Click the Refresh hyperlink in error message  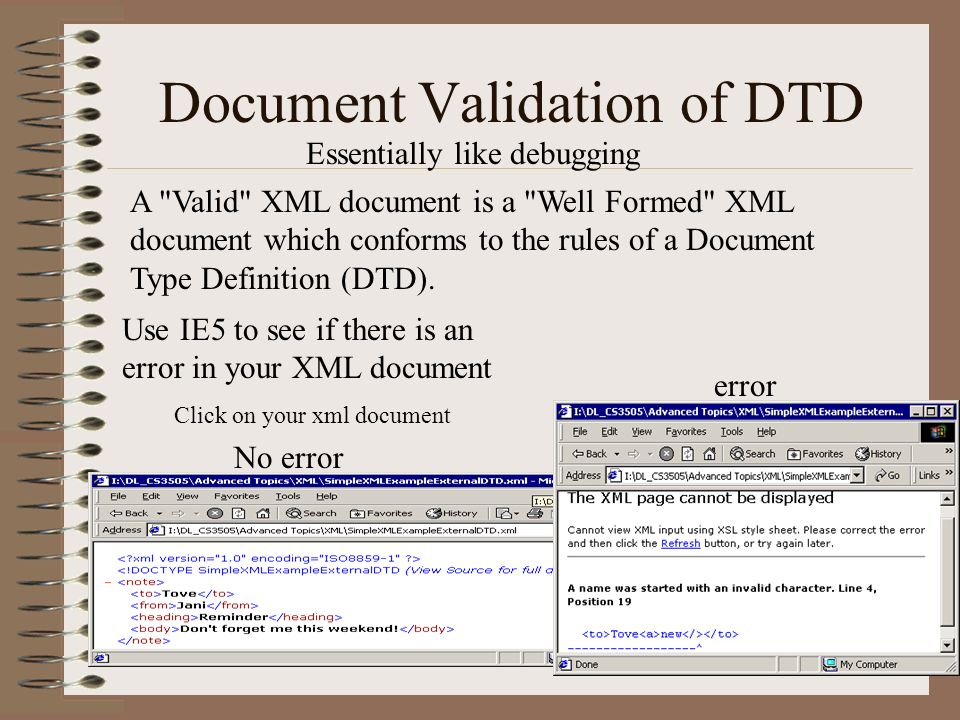(x=680, y=544)
